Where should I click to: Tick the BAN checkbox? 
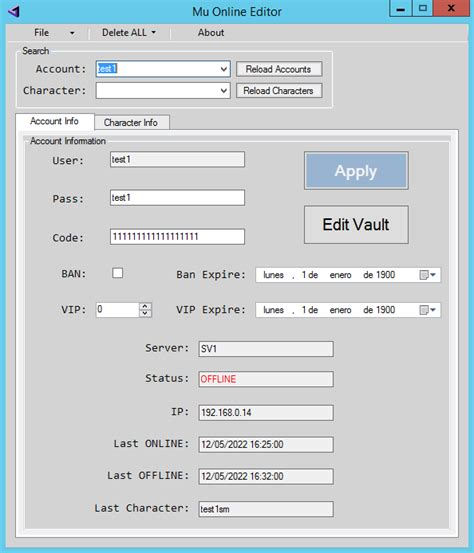(117, 273)
